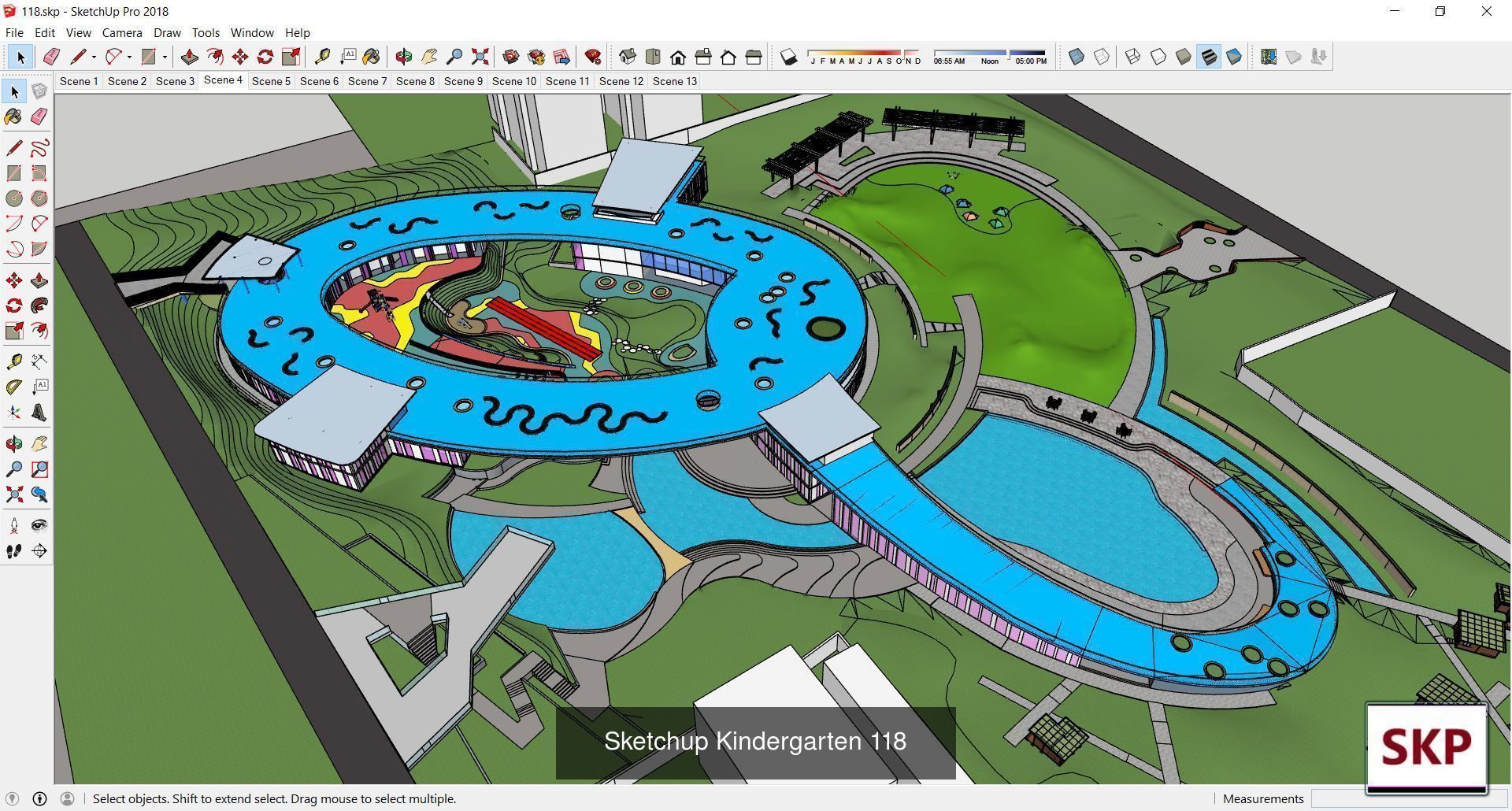This screenshot has width=1512, height=811.
Task: Choose the Pie tool in left toolbar
Action: click(x=39, y=249)
